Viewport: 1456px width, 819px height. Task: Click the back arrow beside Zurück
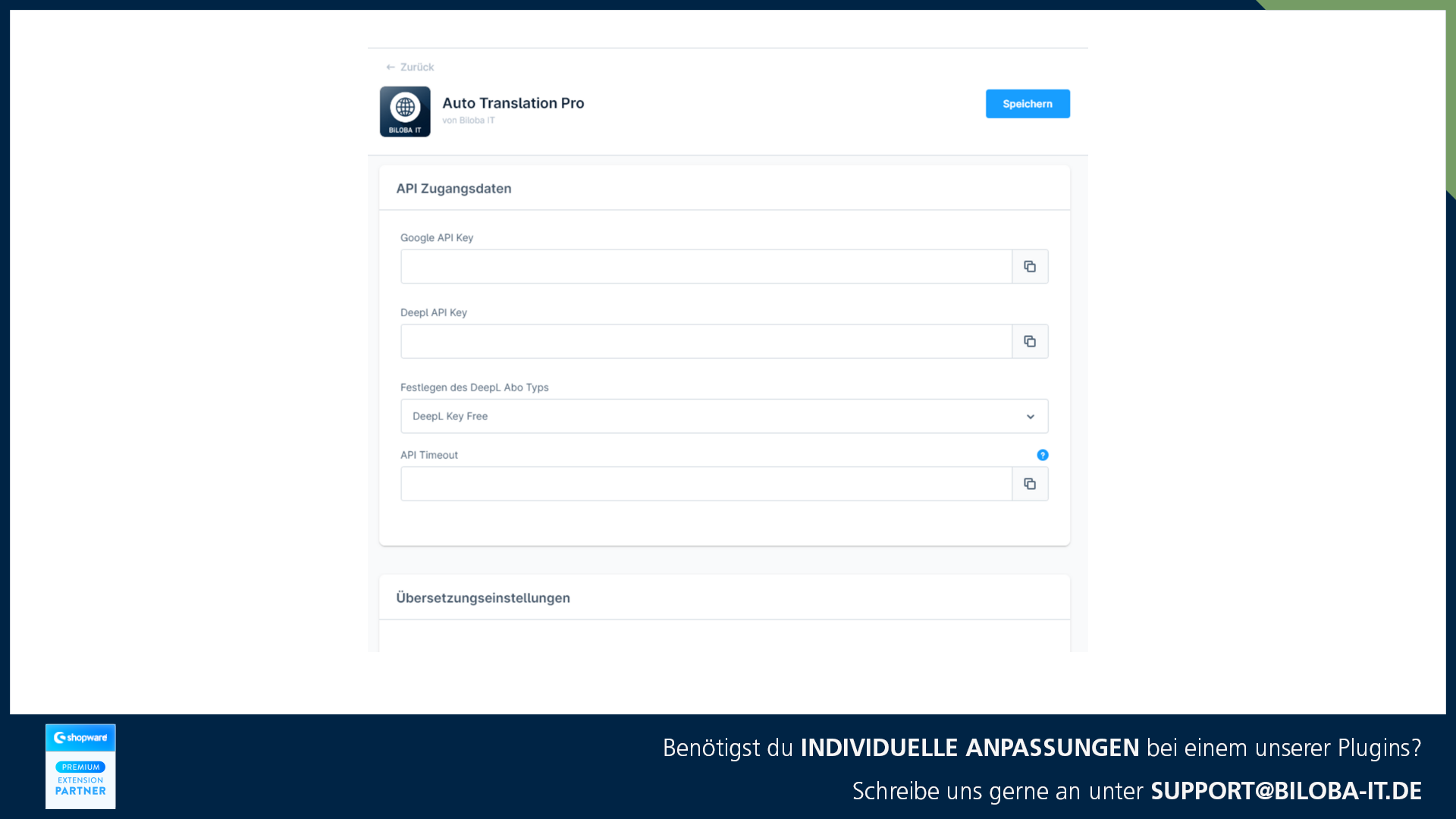pyautogui.click(x=391, y=67)
